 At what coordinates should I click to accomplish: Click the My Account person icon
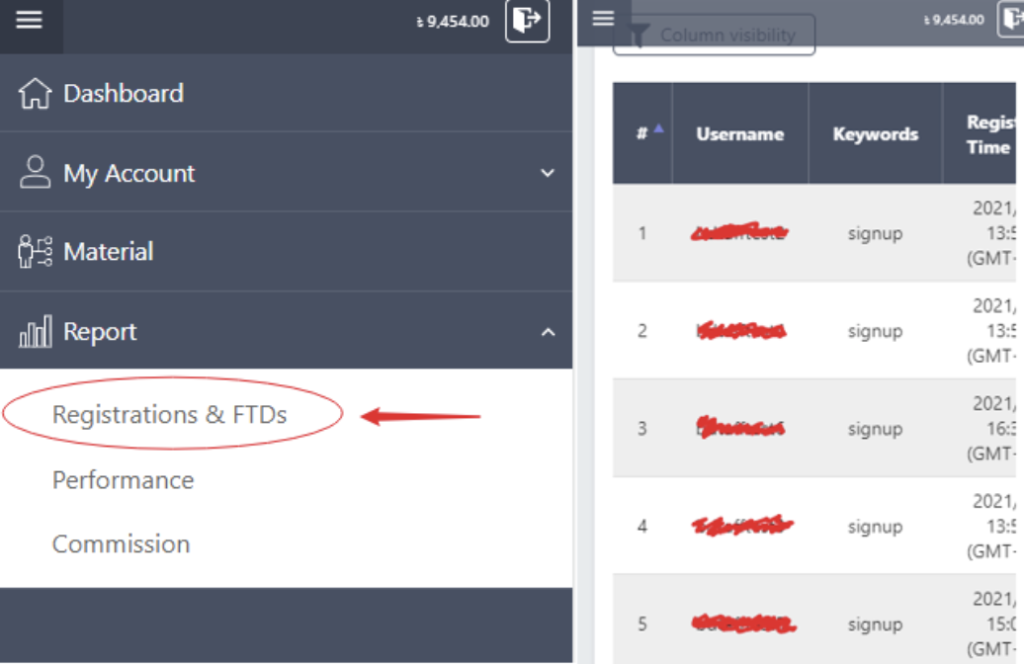35,172
